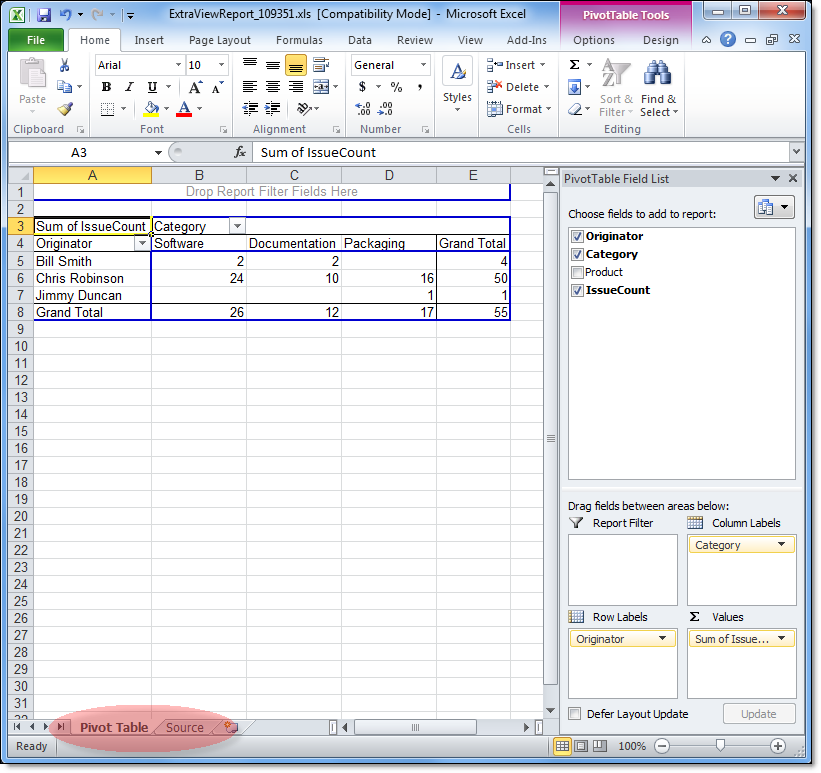Click Decrease Decimal icon
The image size is (821, 773).
tap(385, 109)
